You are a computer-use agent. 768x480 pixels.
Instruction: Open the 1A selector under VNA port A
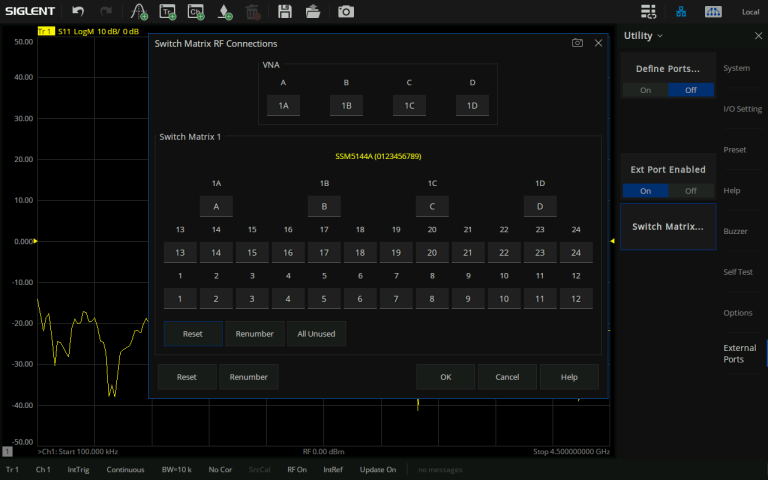283,106
